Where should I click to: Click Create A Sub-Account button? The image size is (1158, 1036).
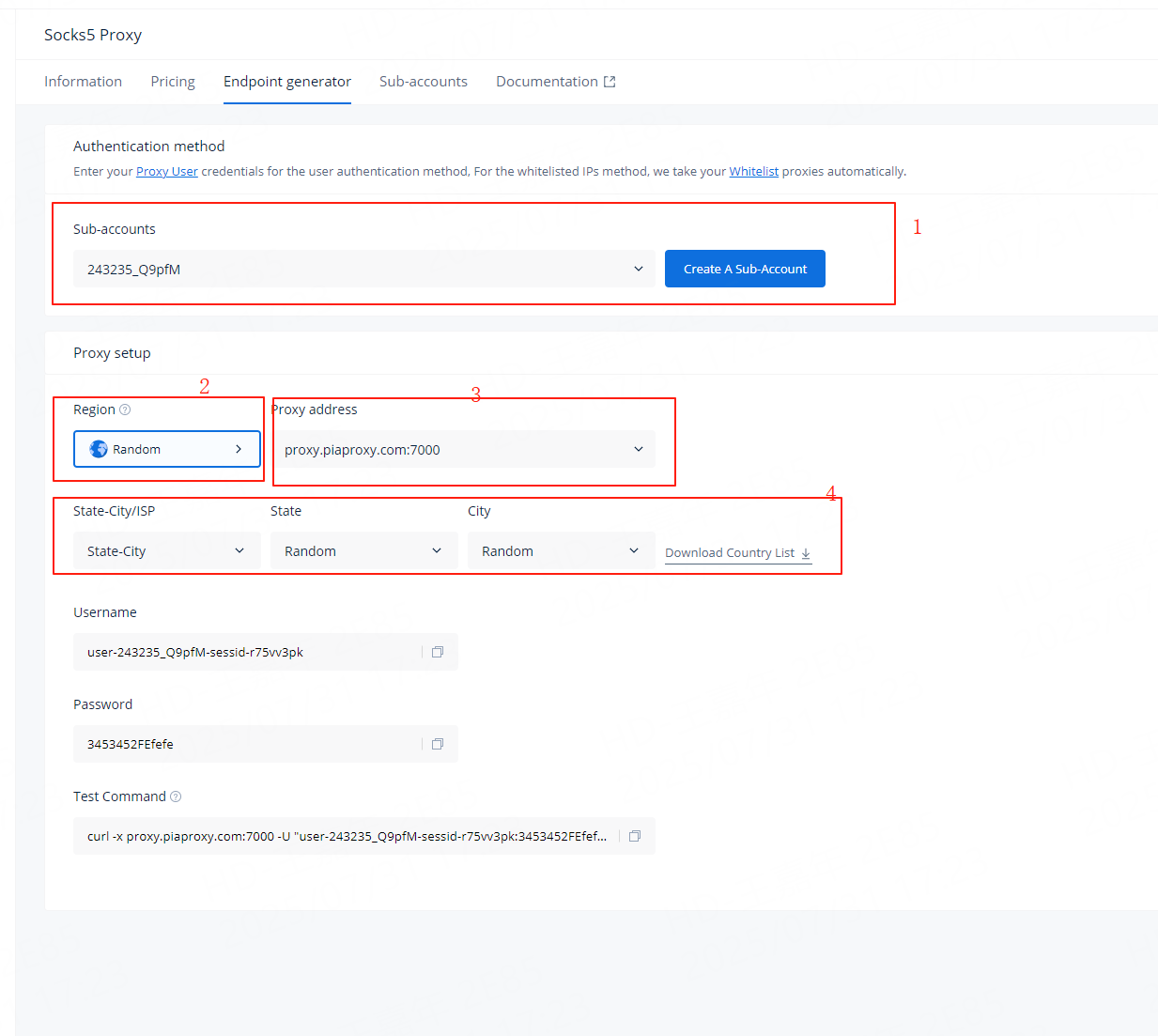(x=745, y=269)
